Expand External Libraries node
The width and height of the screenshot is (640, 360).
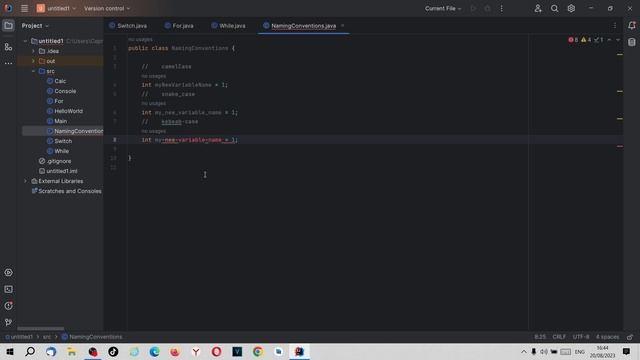25,181
